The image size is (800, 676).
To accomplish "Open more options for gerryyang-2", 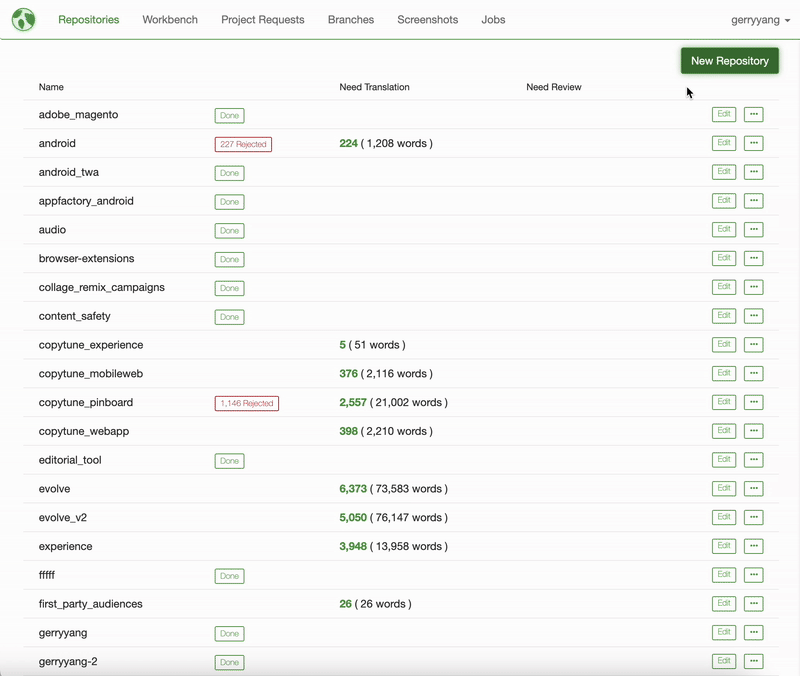I will [x=754, y=661].
